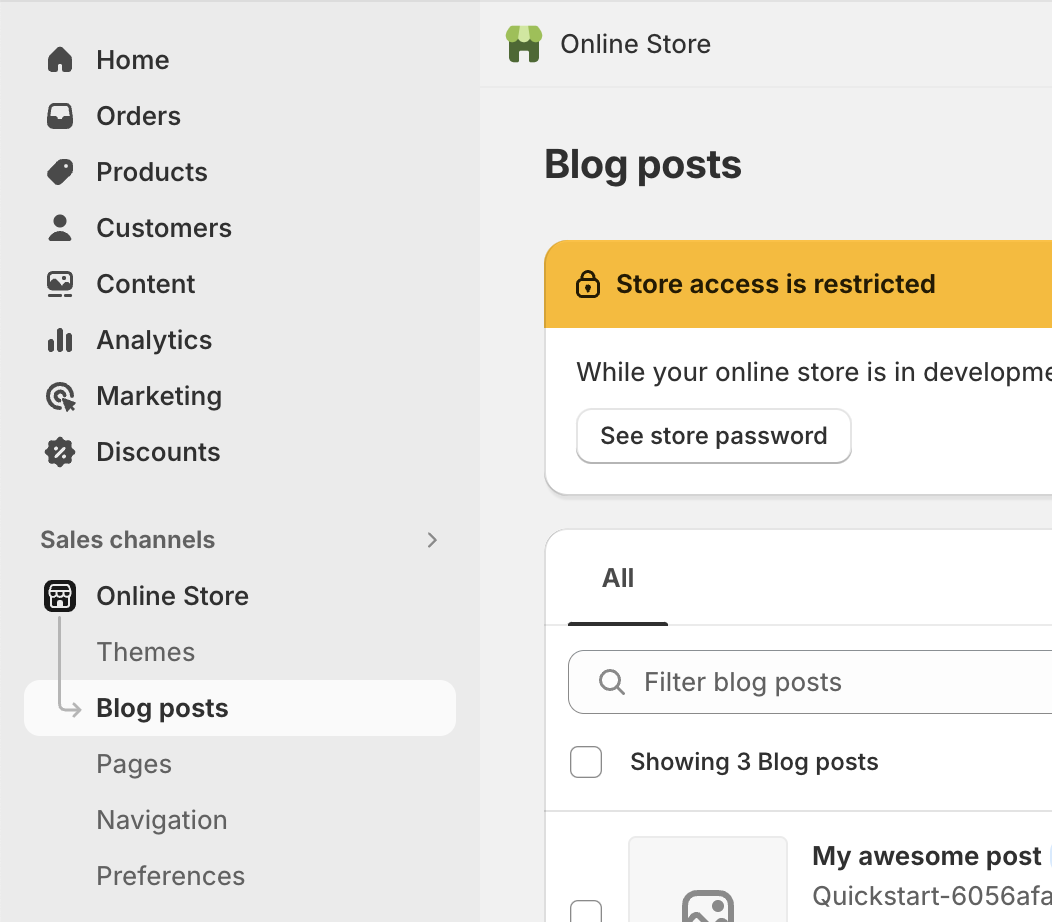Open Themes under Online Store
Screen dimensions: 1052x922
click(146, 652)
